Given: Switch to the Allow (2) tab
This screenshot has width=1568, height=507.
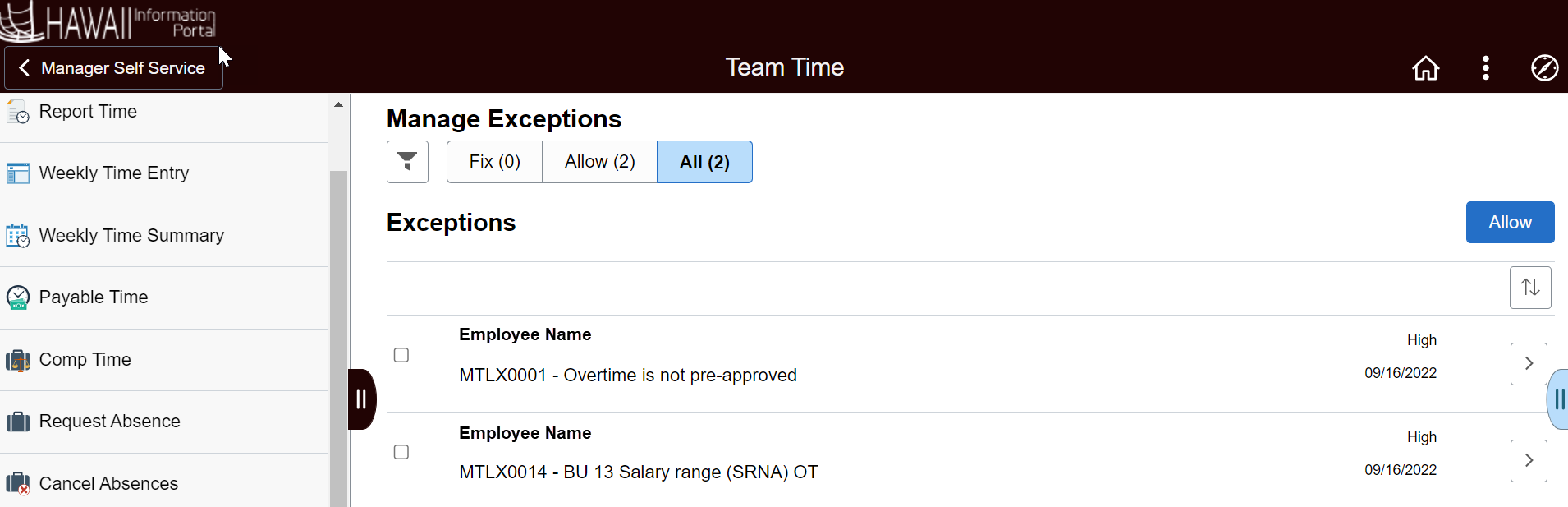Looking at the screenshot, I should pyautogui.click(x=598, y=161).
